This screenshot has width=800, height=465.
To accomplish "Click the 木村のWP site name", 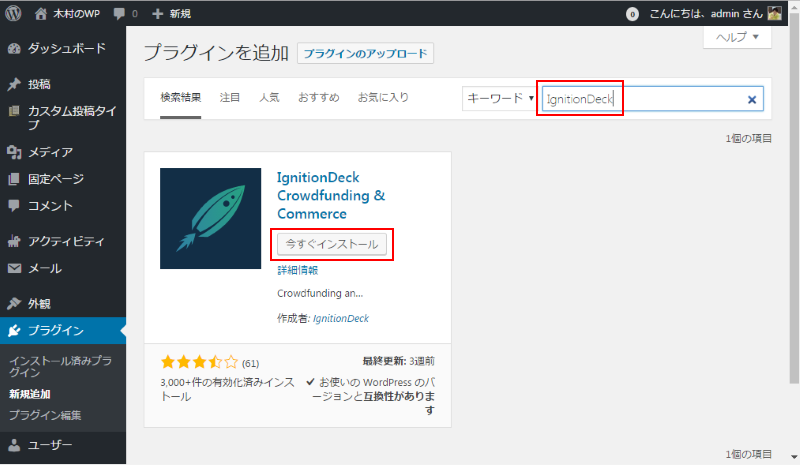I will click(77, 14).
